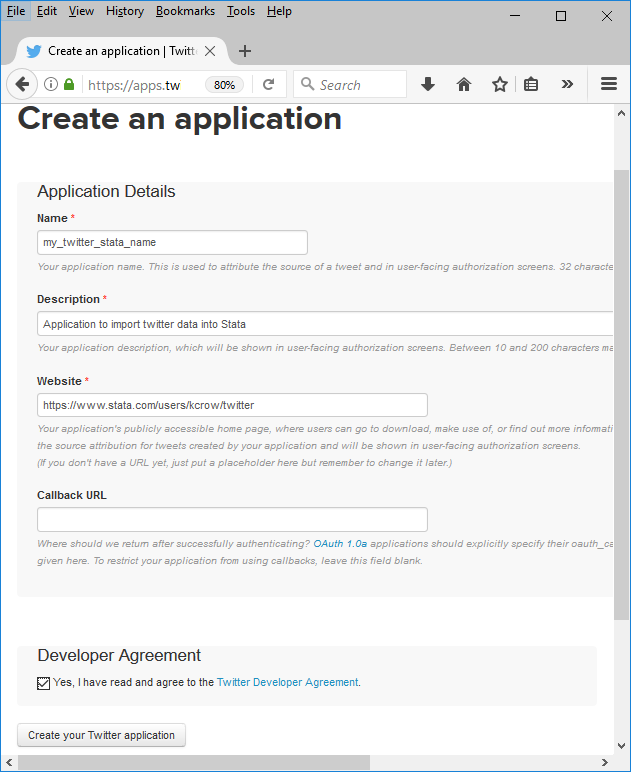
Task: Click the Create an application page title
Action: (x=180, y=119)
